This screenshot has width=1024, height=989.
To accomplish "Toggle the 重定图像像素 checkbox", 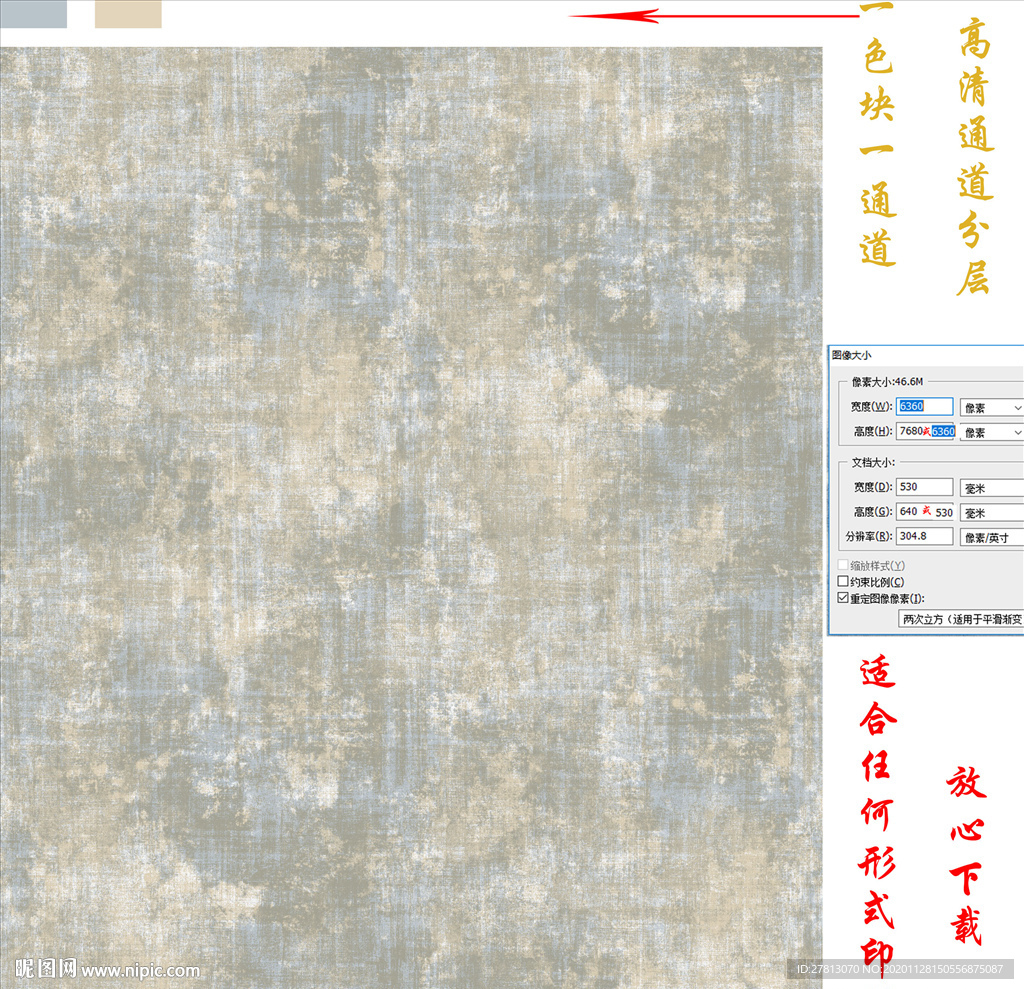I will pyautogui.click(x=843, y=598).
